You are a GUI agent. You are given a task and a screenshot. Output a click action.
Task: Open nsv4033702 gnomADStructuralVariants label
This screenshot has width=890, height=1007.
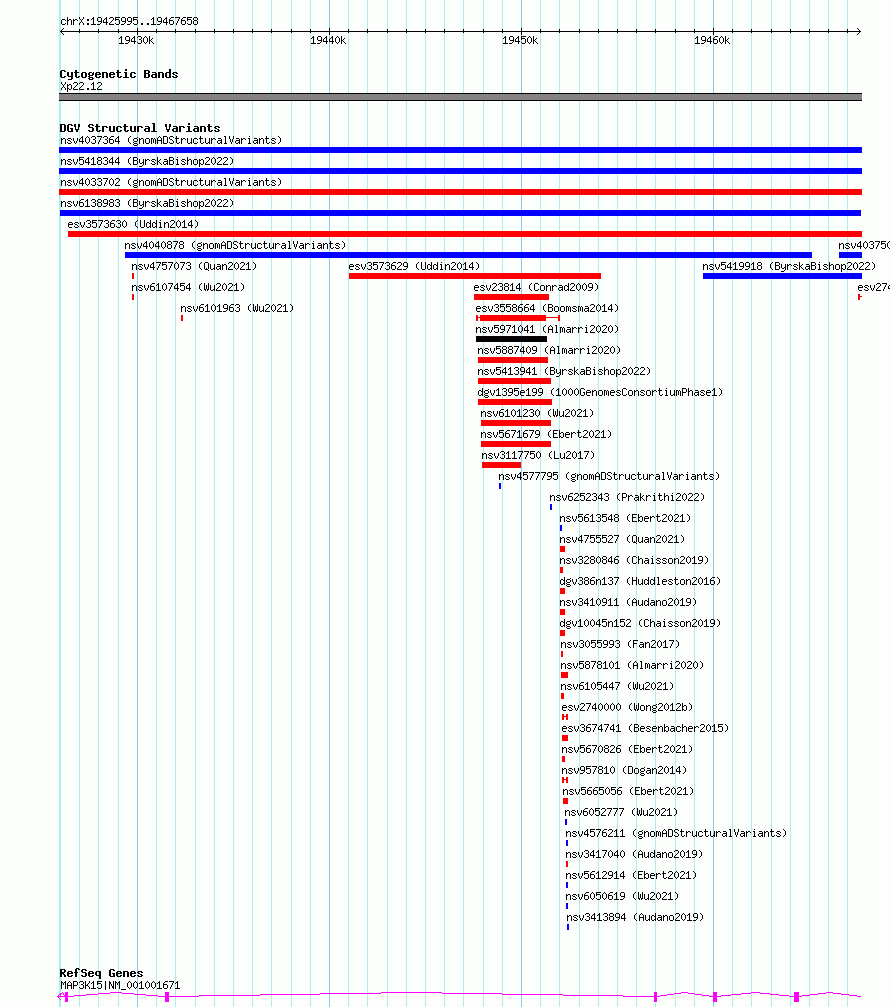coord(171,182)
